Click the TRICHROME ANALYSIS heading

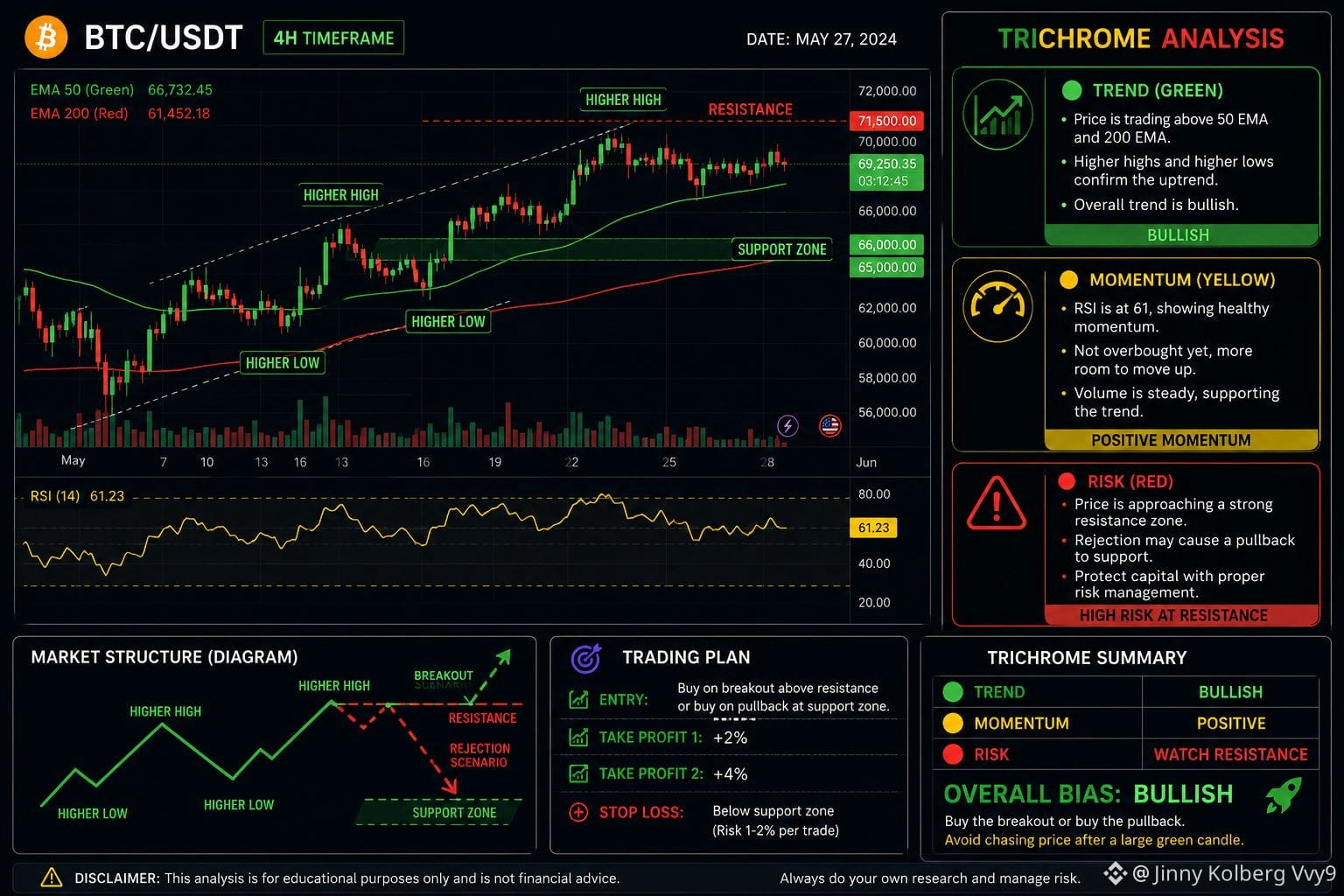(1141, 38)
